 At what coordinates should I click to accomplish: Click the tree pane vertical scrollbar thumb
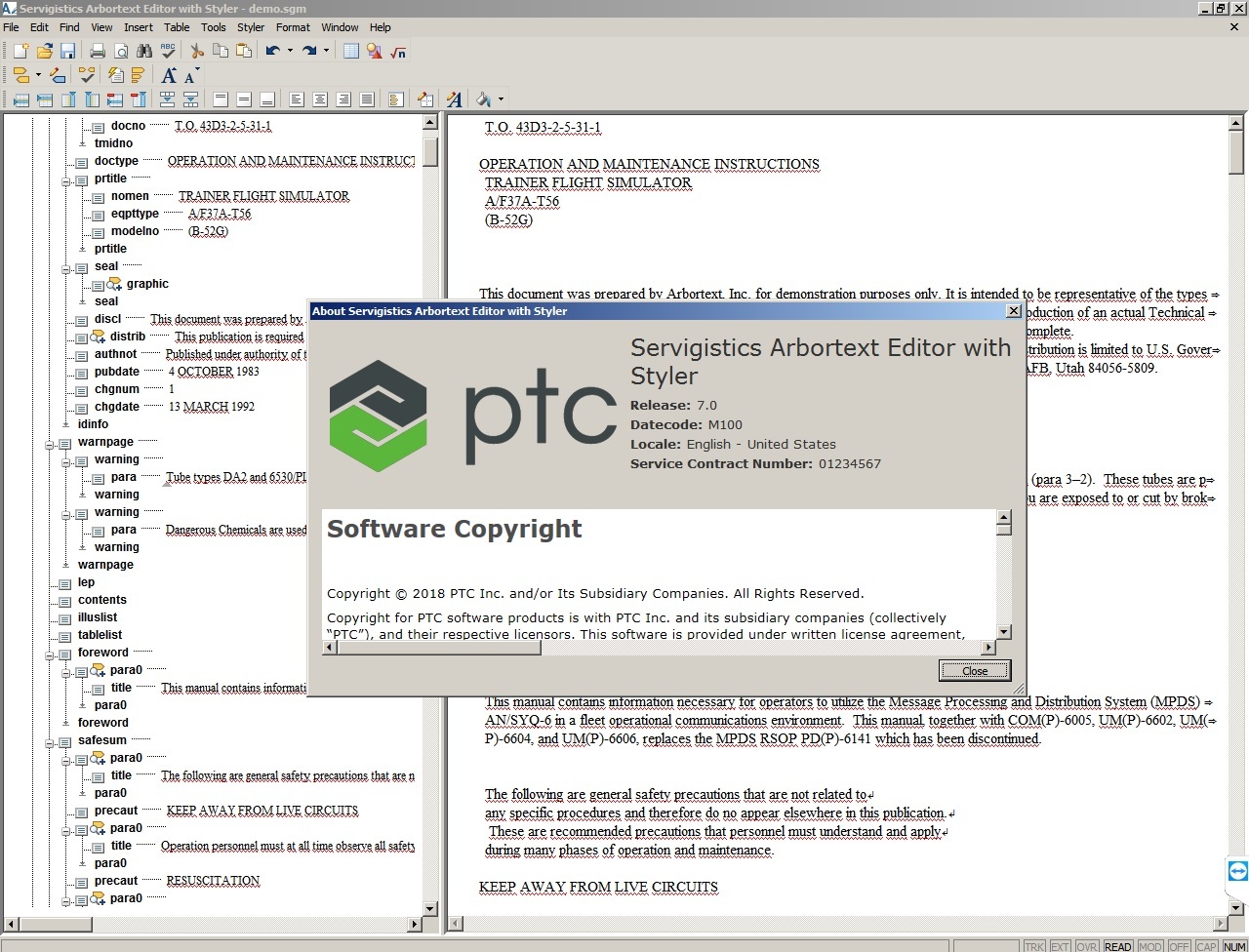pos(430,151)
